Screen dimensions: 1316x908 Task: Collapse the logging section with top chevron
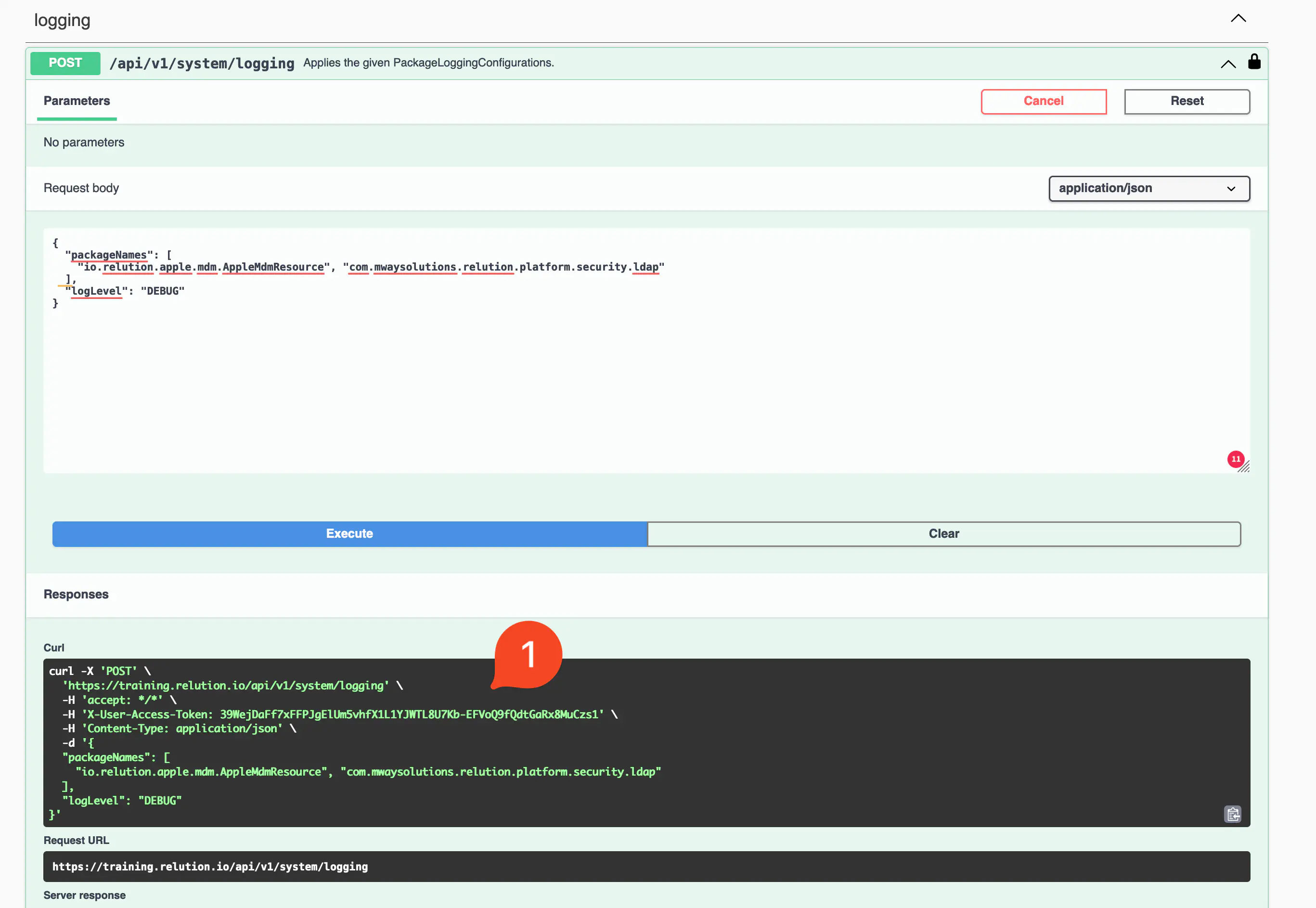(1238, 19)
